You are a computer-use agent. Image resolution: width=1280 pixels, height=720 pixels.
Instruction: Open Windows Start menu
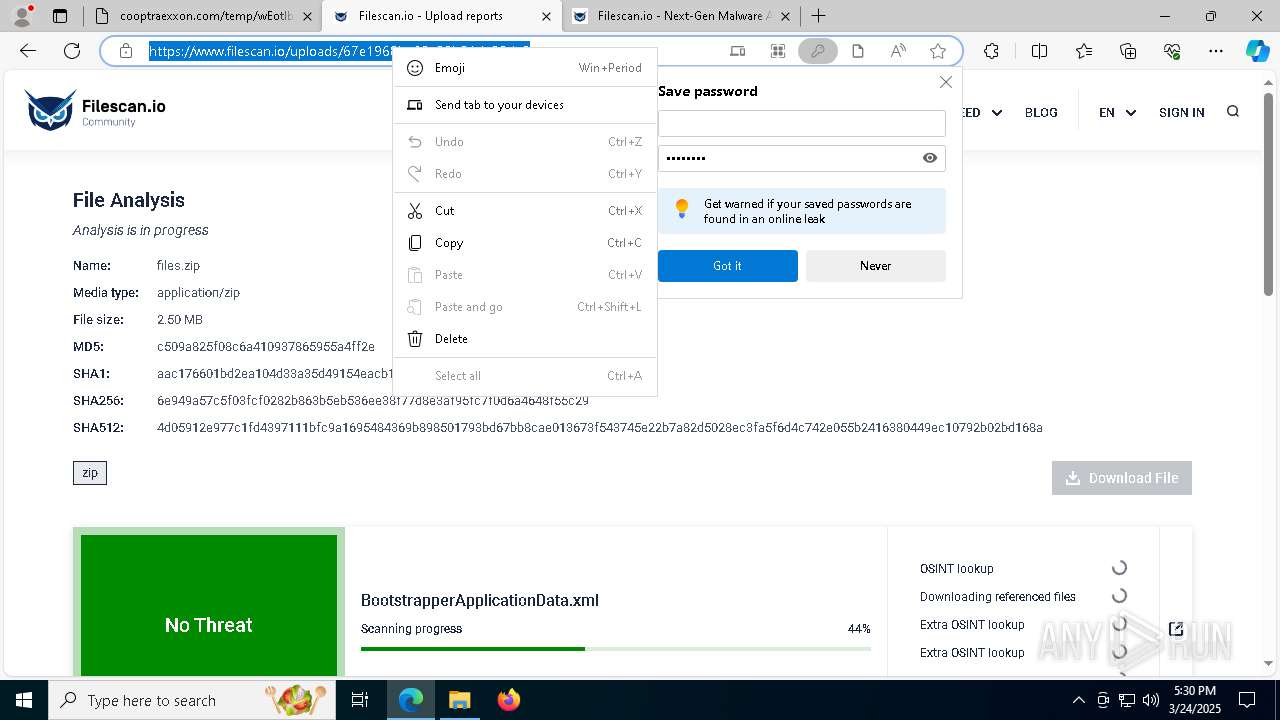24,700
